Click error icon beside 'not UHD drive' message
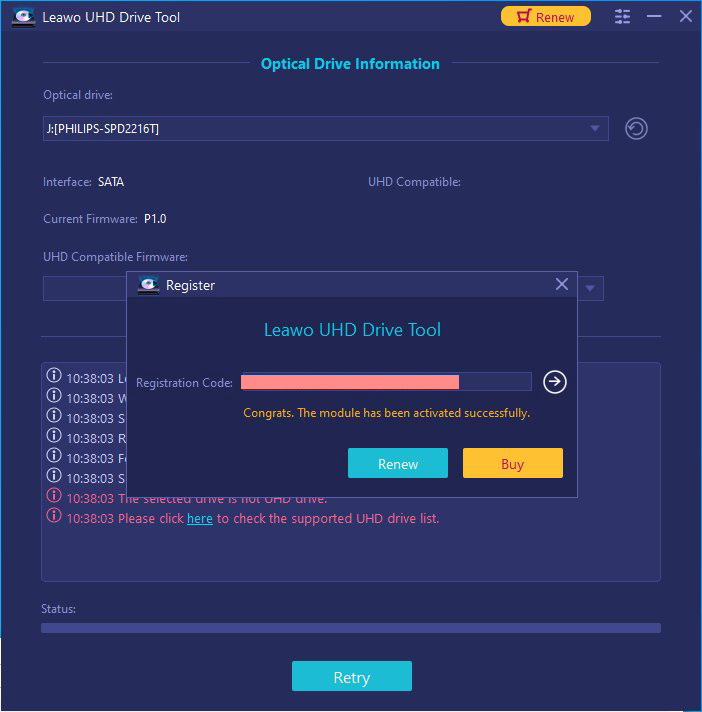The height and width of the screenshot is (712, 702). 54,496
